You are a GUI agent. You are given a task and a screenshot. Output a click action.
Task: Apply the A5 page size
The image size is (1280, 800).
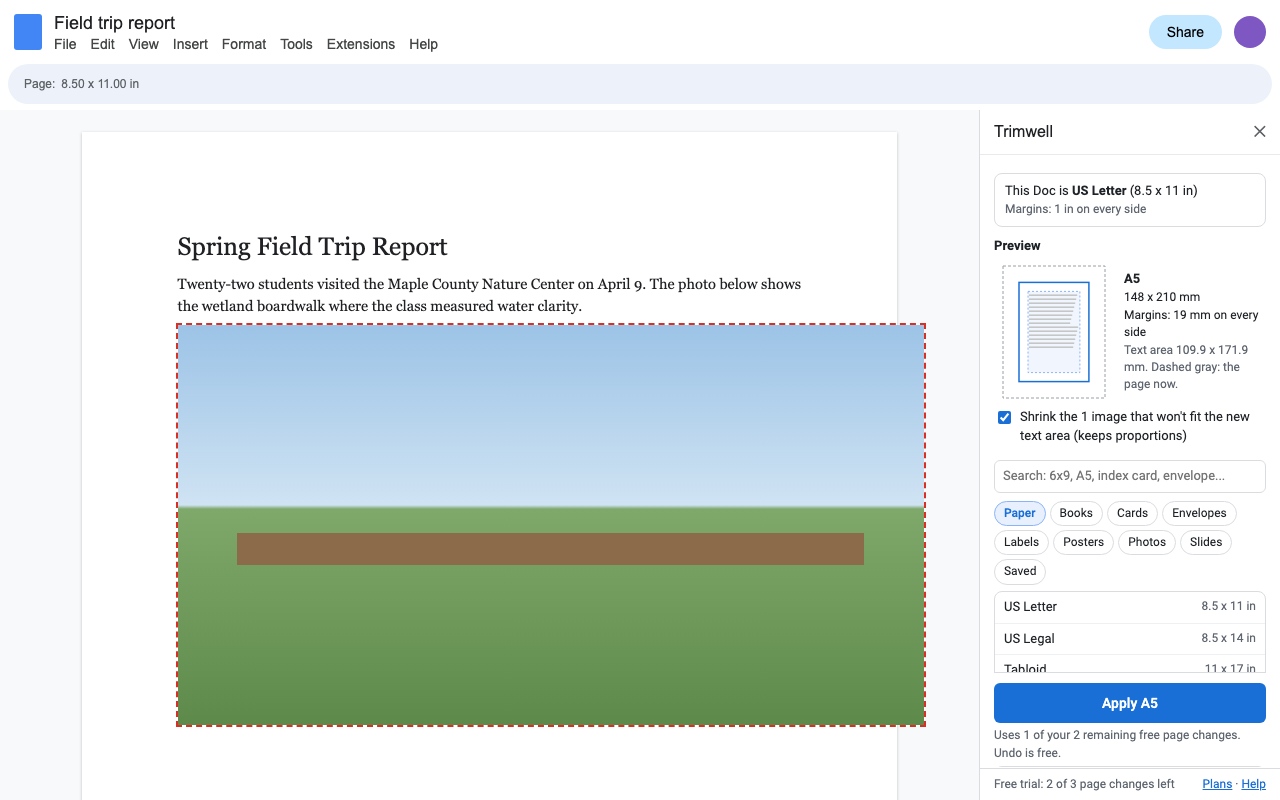(1130, 703)
